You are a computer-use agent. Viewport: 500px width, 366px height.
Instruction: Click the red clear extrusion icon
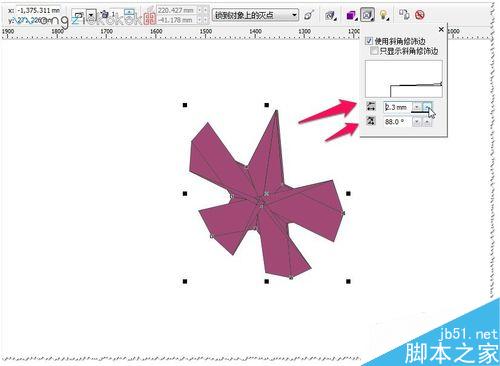tap(420, 15)
